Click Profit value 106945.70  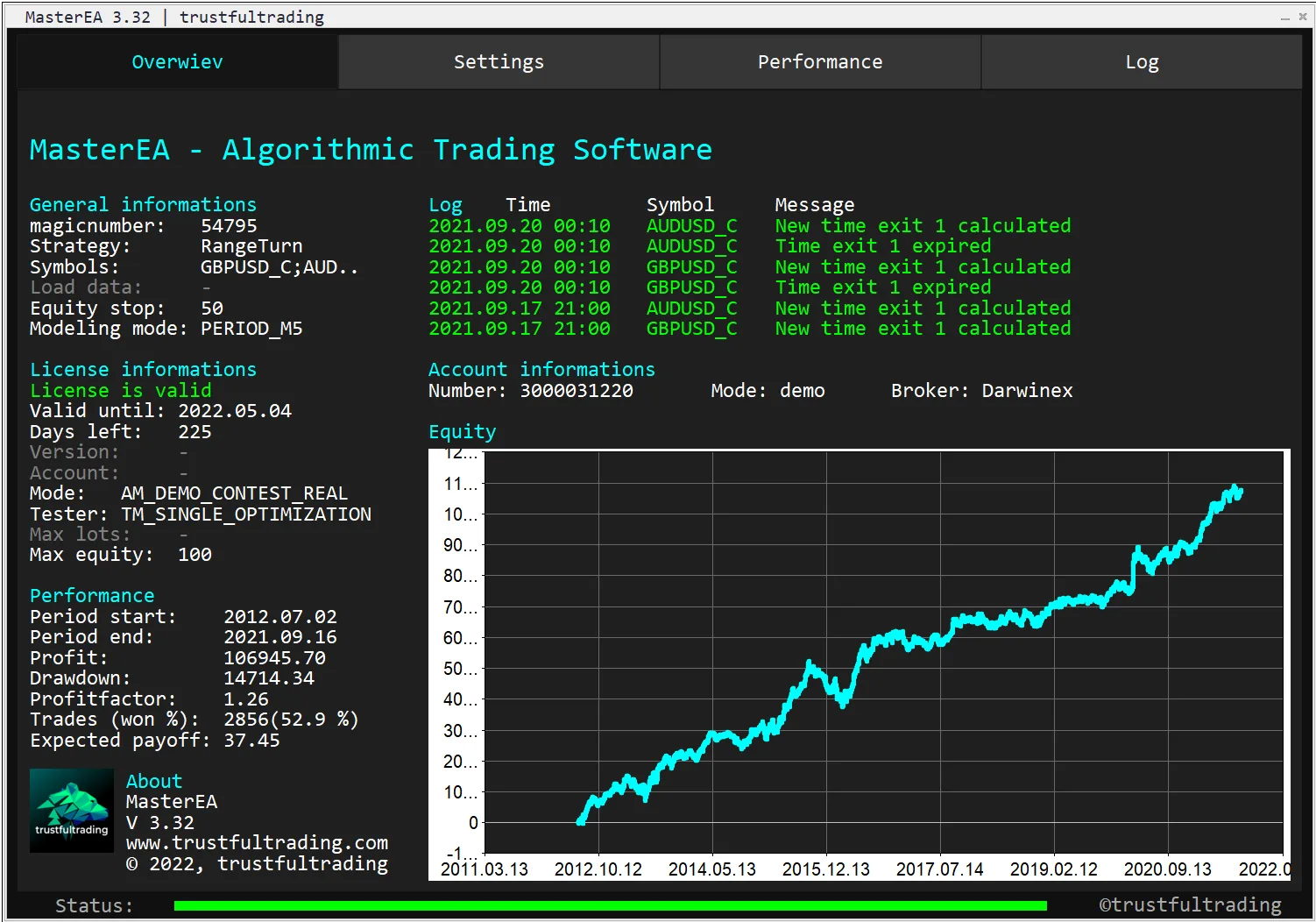pos(274,658)
